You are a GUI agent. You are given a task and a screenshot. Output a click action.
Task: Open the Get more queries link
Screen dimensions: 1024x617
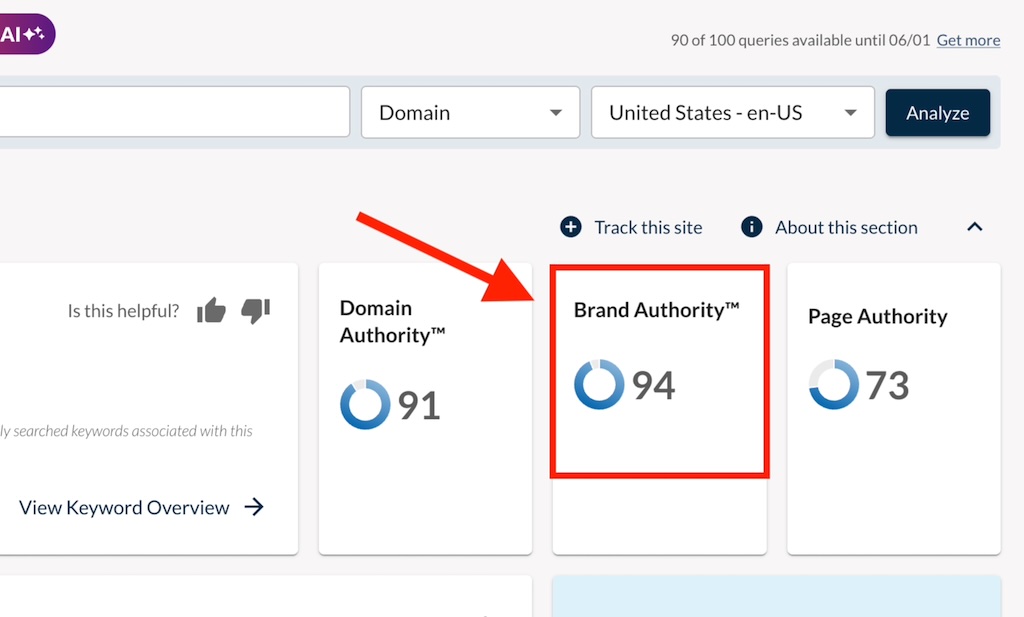pos(968,40)
